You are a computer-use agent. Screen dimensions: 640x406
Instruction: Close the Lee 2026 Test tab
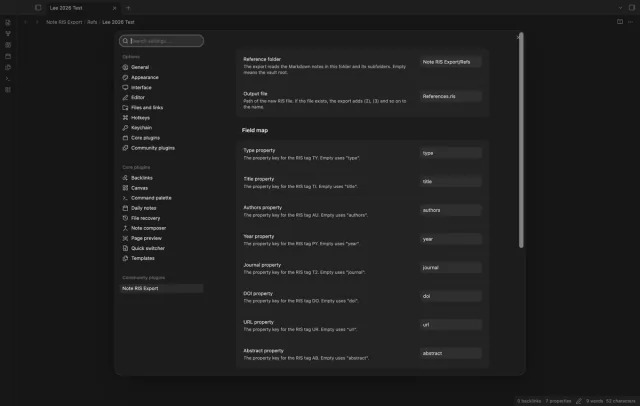(114, 8)
